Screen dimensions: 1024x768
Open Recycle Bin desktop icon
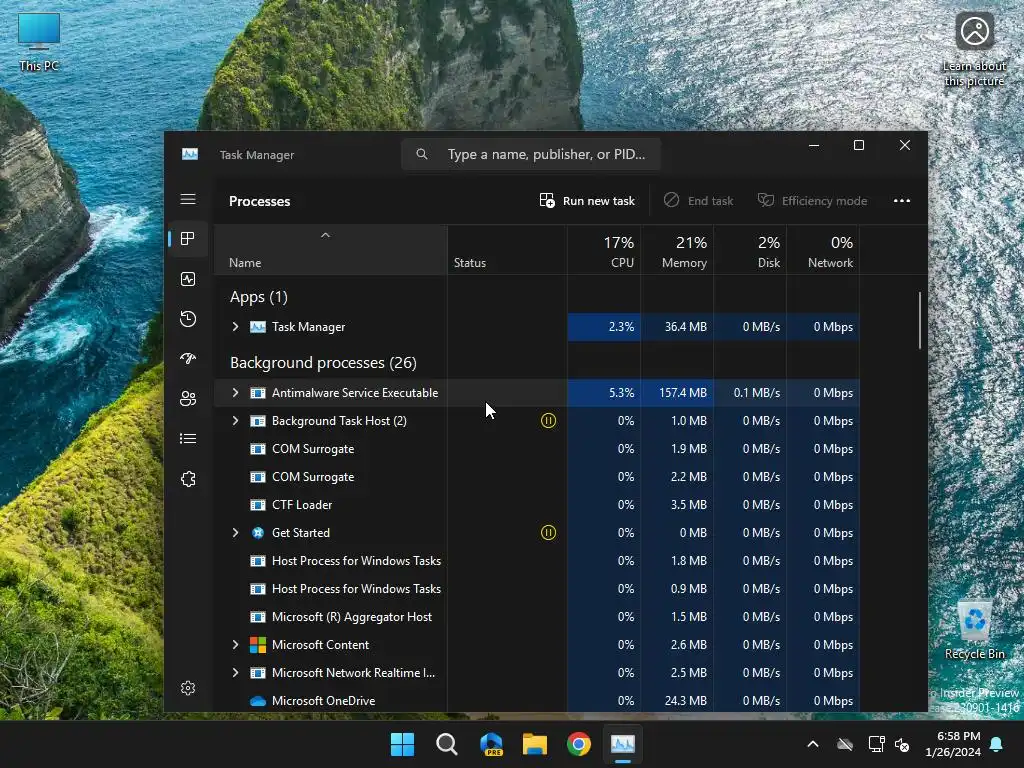coord(975,630)
